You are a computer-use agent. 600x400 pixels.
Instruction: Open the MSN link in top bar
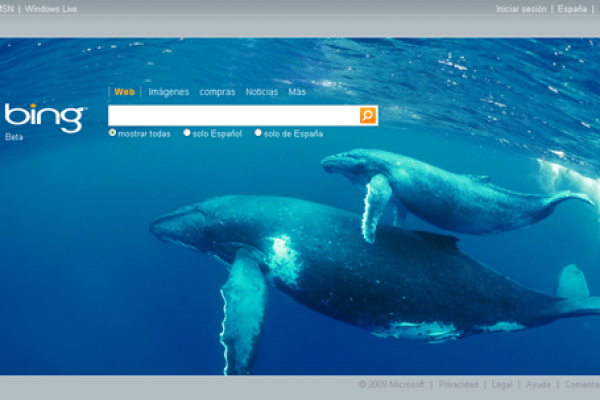pos(7,9)
